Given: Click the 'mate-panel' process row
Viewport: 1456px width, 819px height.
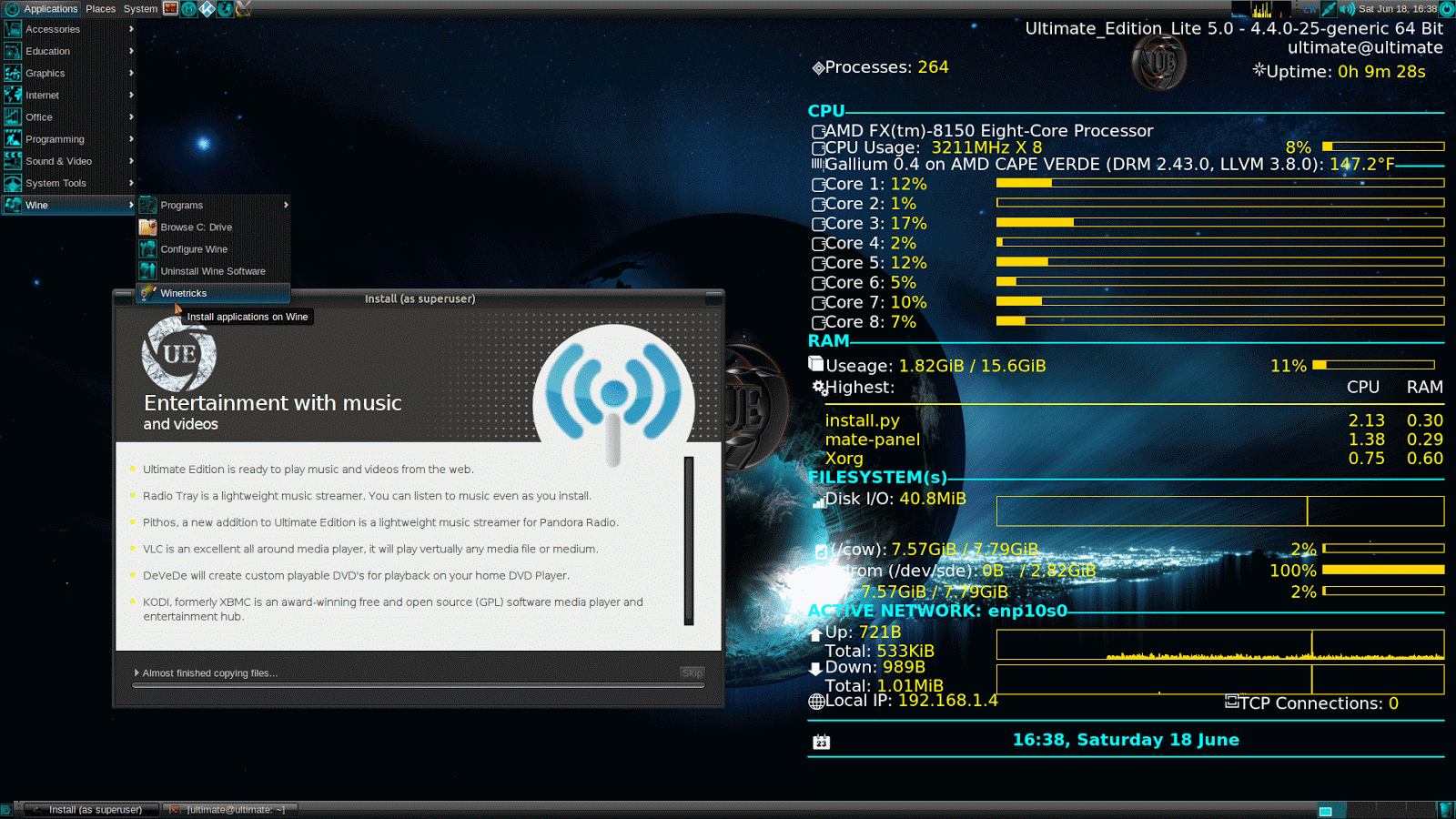Looking at the screenshot, I should [x=1134, y=440].
